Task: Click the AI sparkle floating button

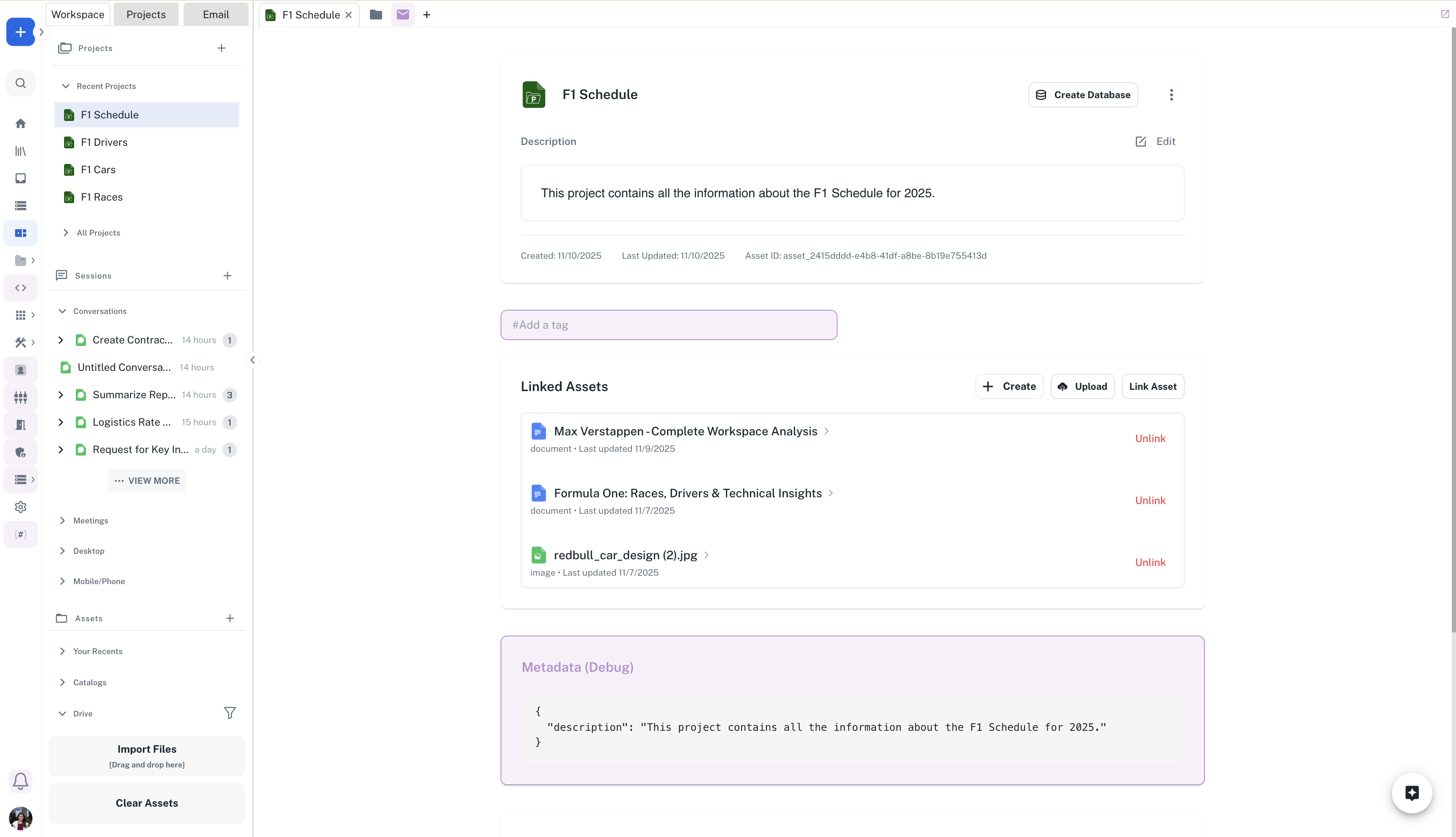Action: tap(1411, 793)
